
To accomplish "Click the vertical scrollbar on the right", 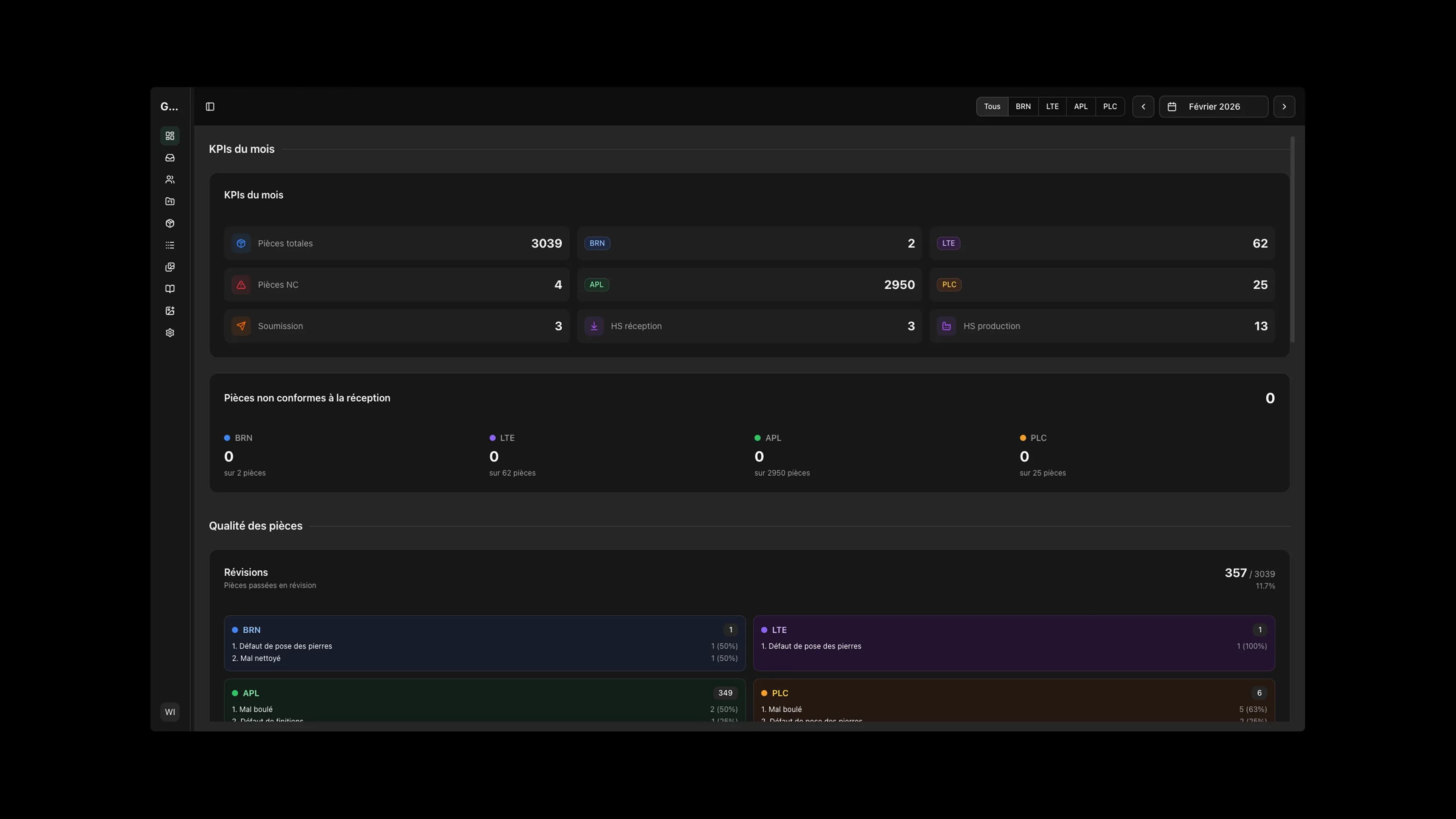I will (x=1292, y=239).
